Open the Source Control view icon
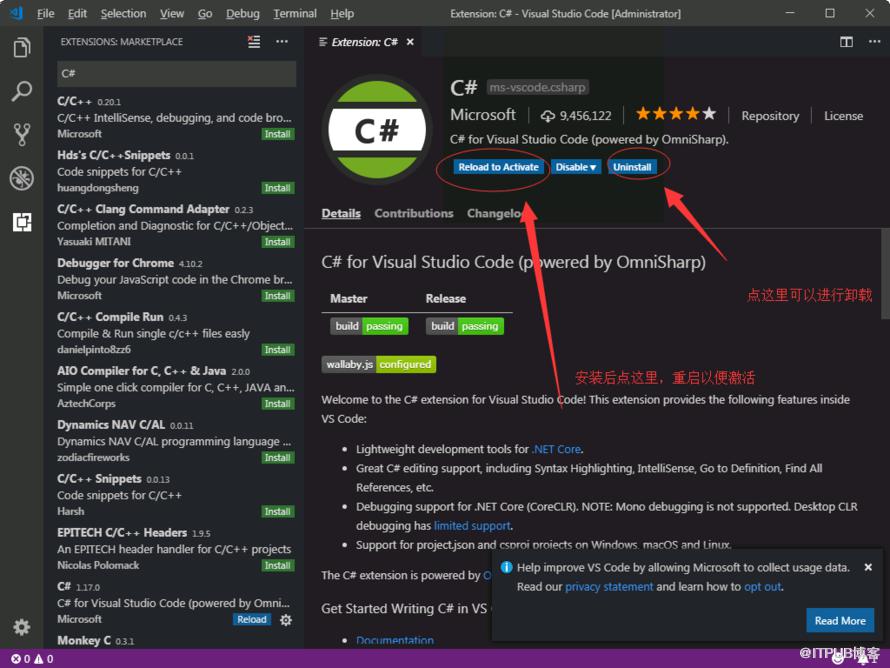 (x=22, y=135)
